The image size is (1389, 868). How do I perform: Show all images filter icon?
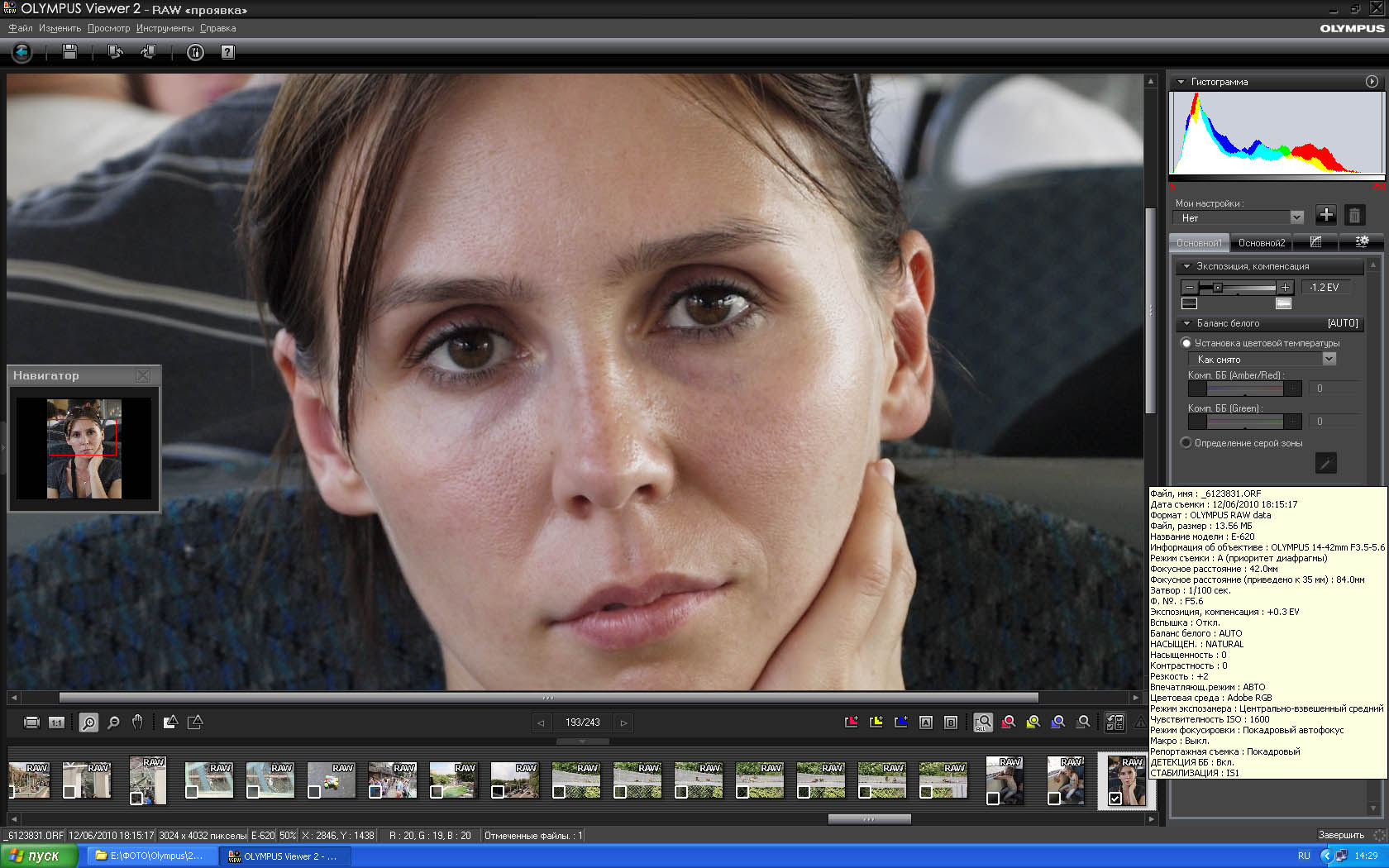coord(983,723)
